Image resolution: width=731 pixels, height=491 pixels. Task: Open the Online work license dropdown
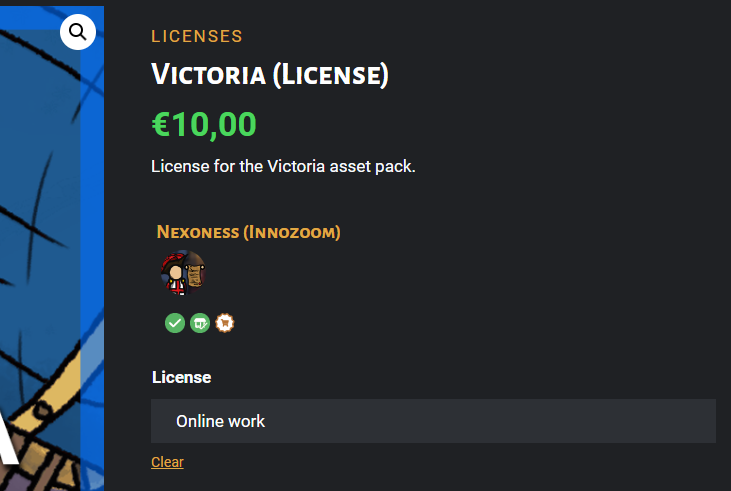433,421
